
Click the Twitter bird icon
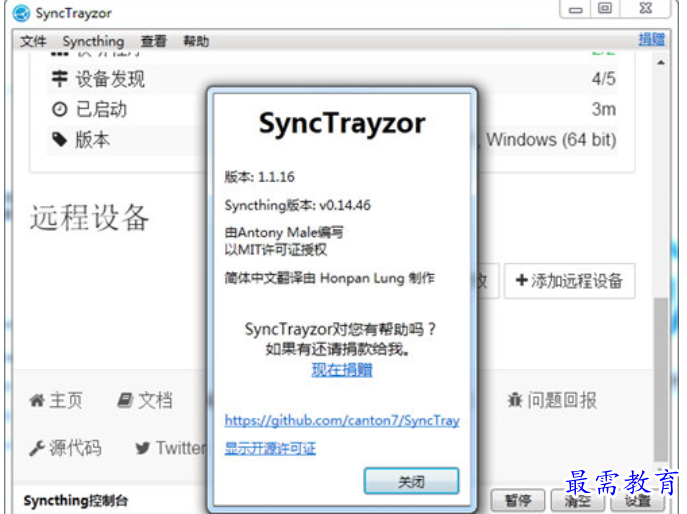coord(142,448)
